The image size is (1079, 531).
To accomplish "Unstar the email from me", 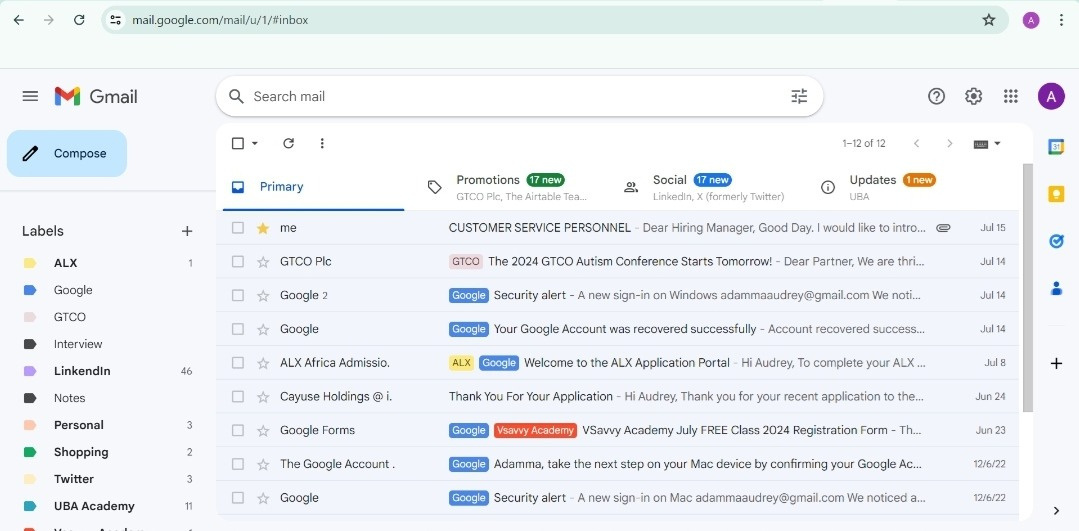I will point(263,228).
